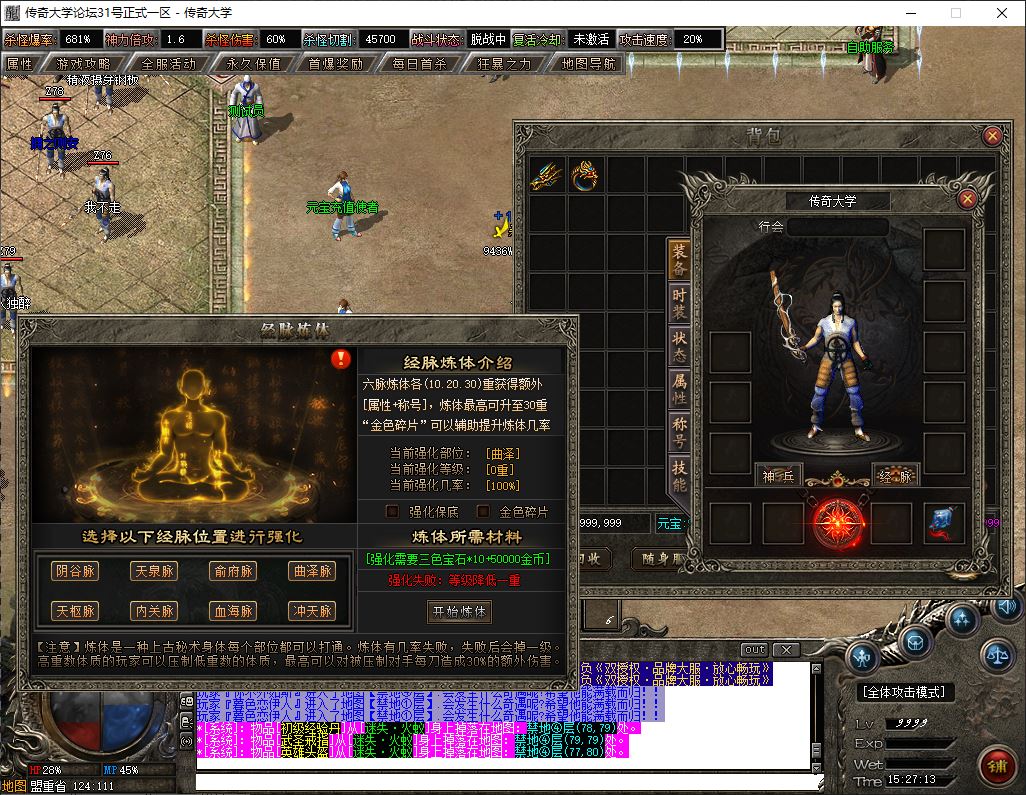Select the 阴谷脉 meridian button
The height and width of the screenshot is (795, 1026).
[x=75, y=571]
